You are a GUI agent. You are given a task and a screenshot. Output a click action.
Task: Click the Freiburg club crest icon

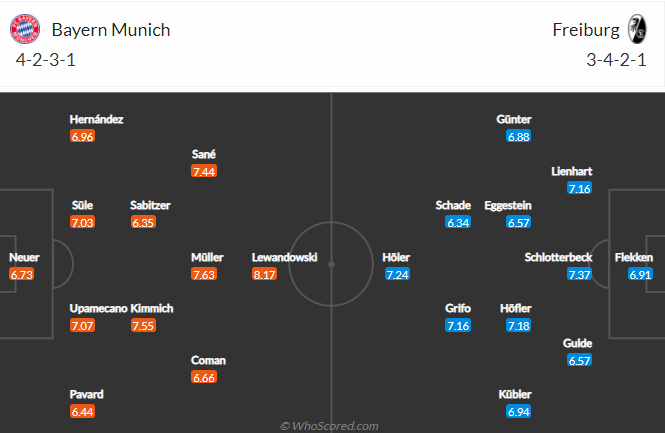[x=637, y=29]
